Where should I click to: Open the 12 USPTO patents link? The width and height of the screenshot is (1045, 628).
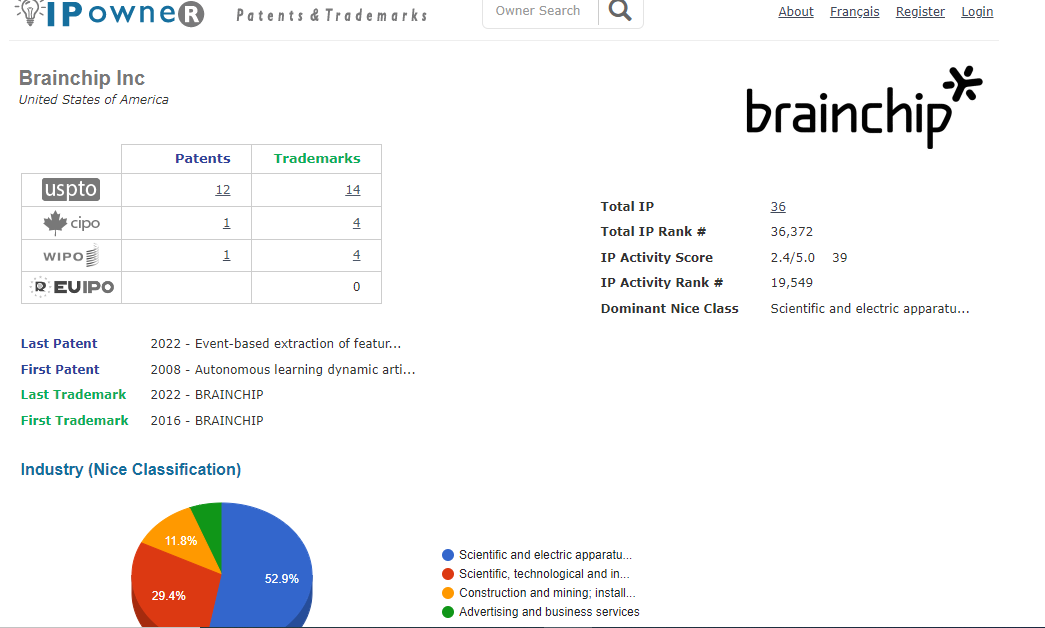(223, 190)
